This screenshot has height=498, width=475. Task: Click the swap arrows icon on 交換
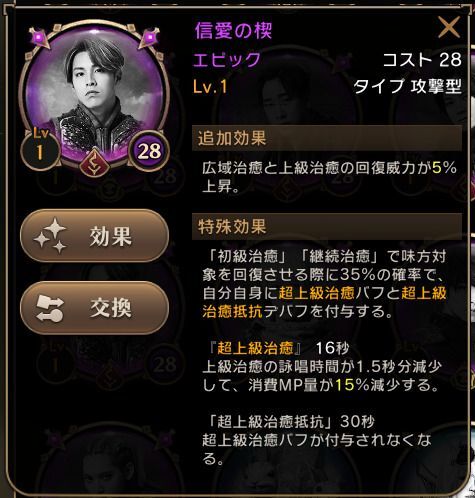50,308
